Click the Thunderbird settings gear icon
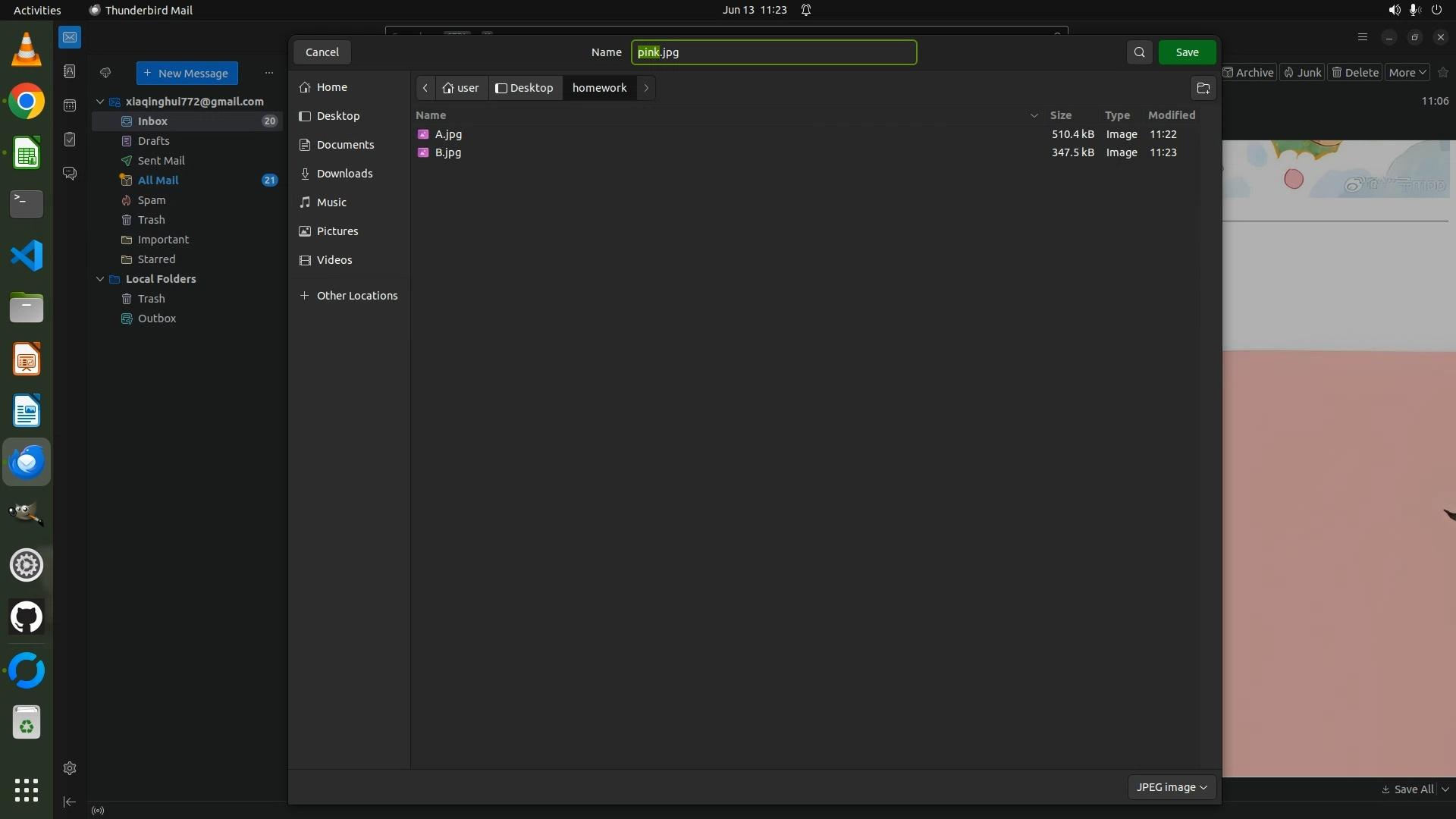1456x819 pixels. (70, 768)
